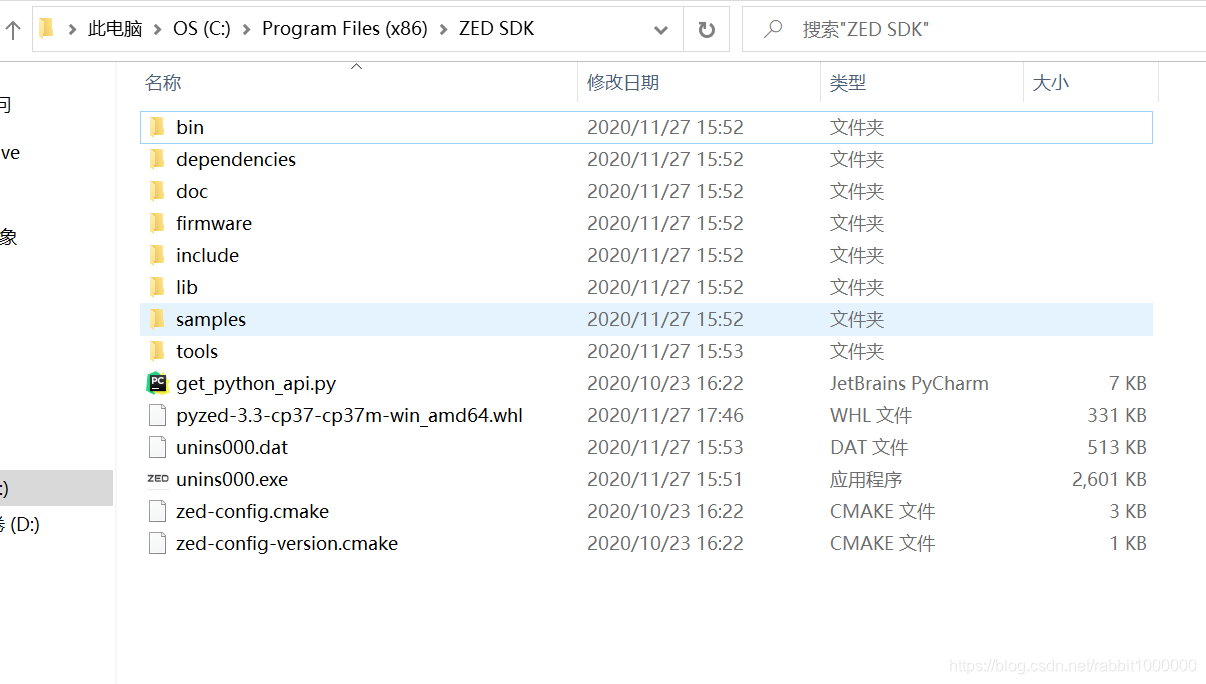This screenshot has height=684, width=1206.
Task: Open the address bar dropdown arrow
Action: point(660,28)
